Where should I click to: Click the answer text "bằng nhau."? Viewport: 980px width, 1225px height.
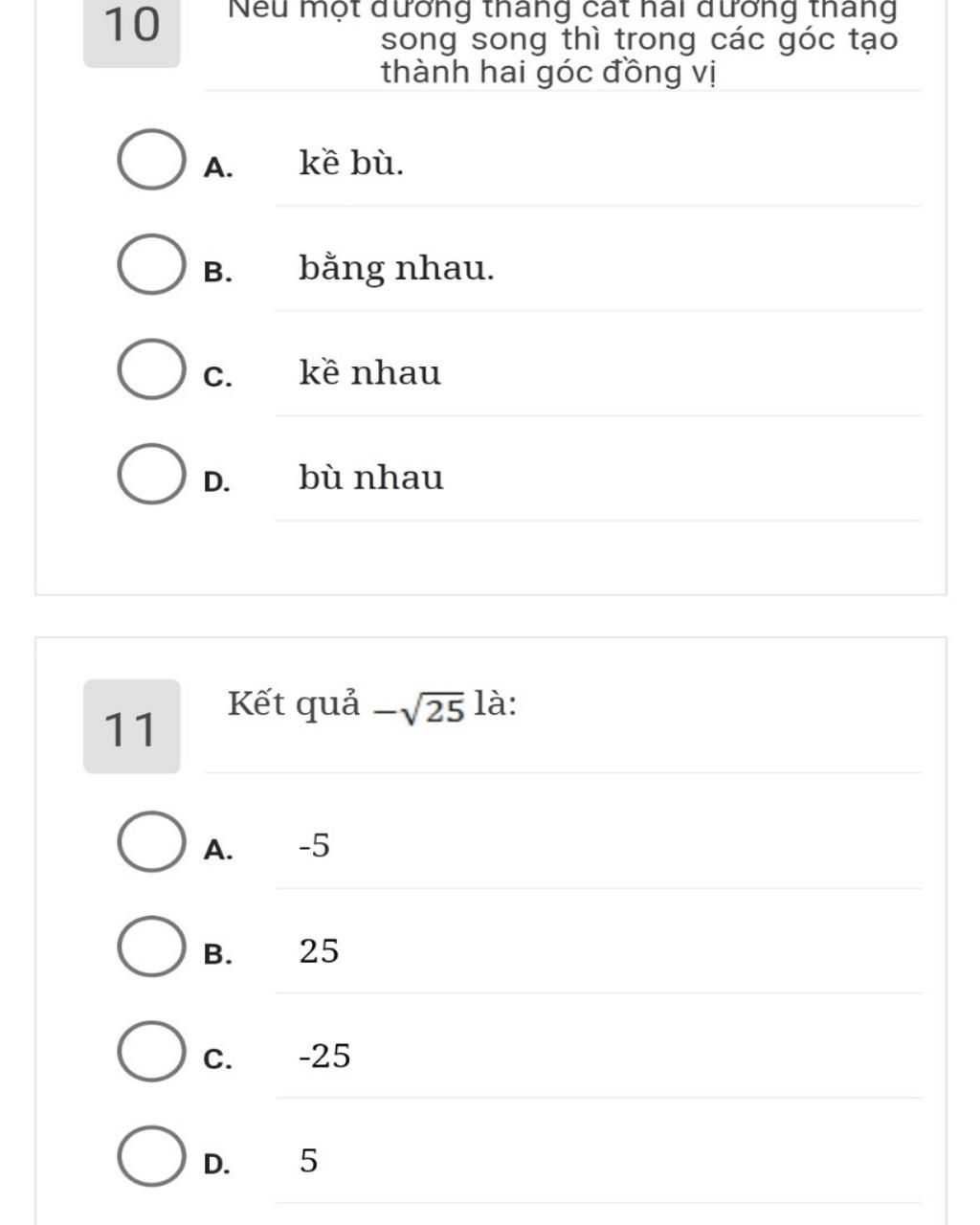pos(396,269)
